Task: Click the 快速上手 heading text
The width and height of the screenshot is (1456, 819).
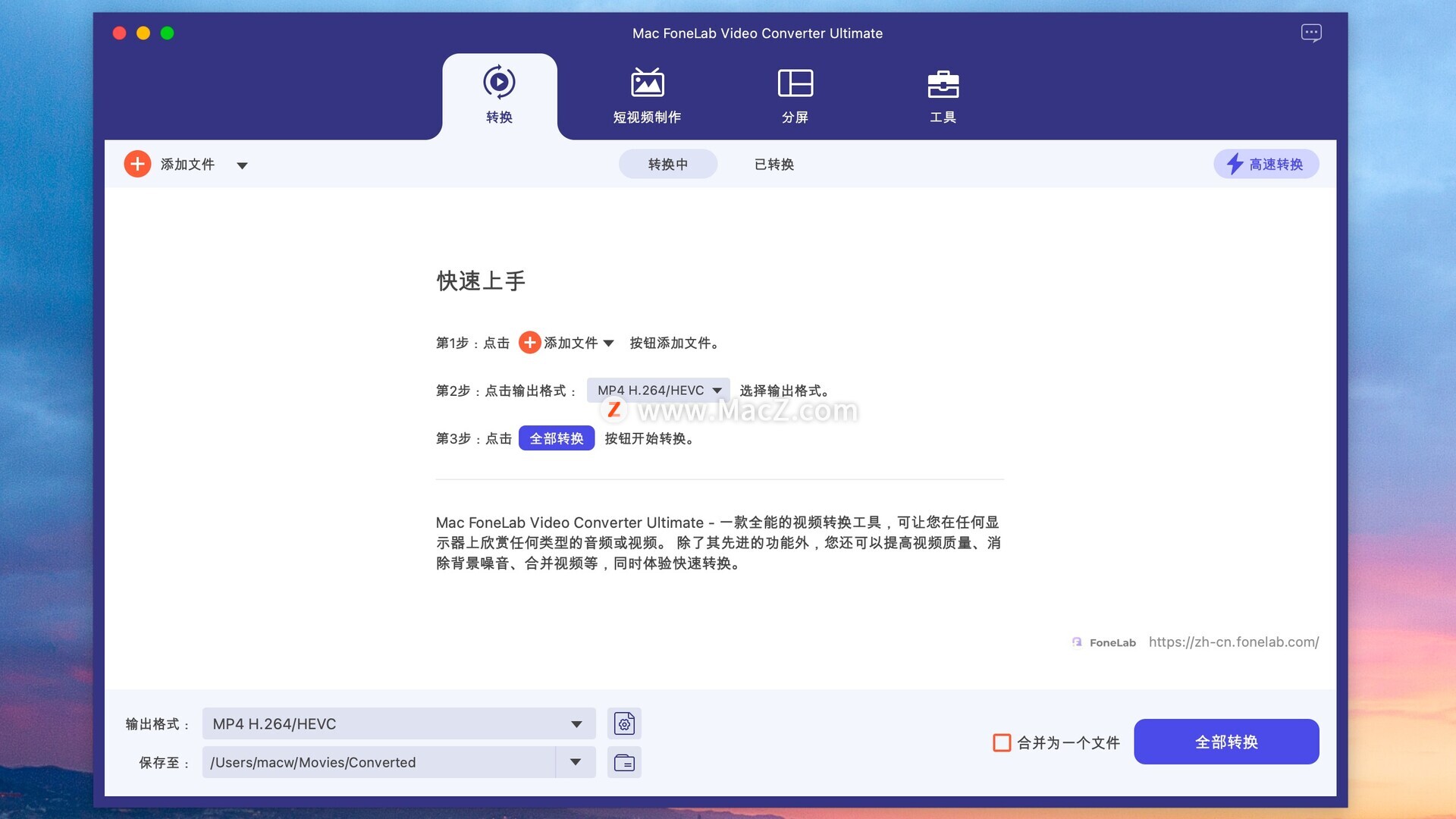Action: point(481,281)
